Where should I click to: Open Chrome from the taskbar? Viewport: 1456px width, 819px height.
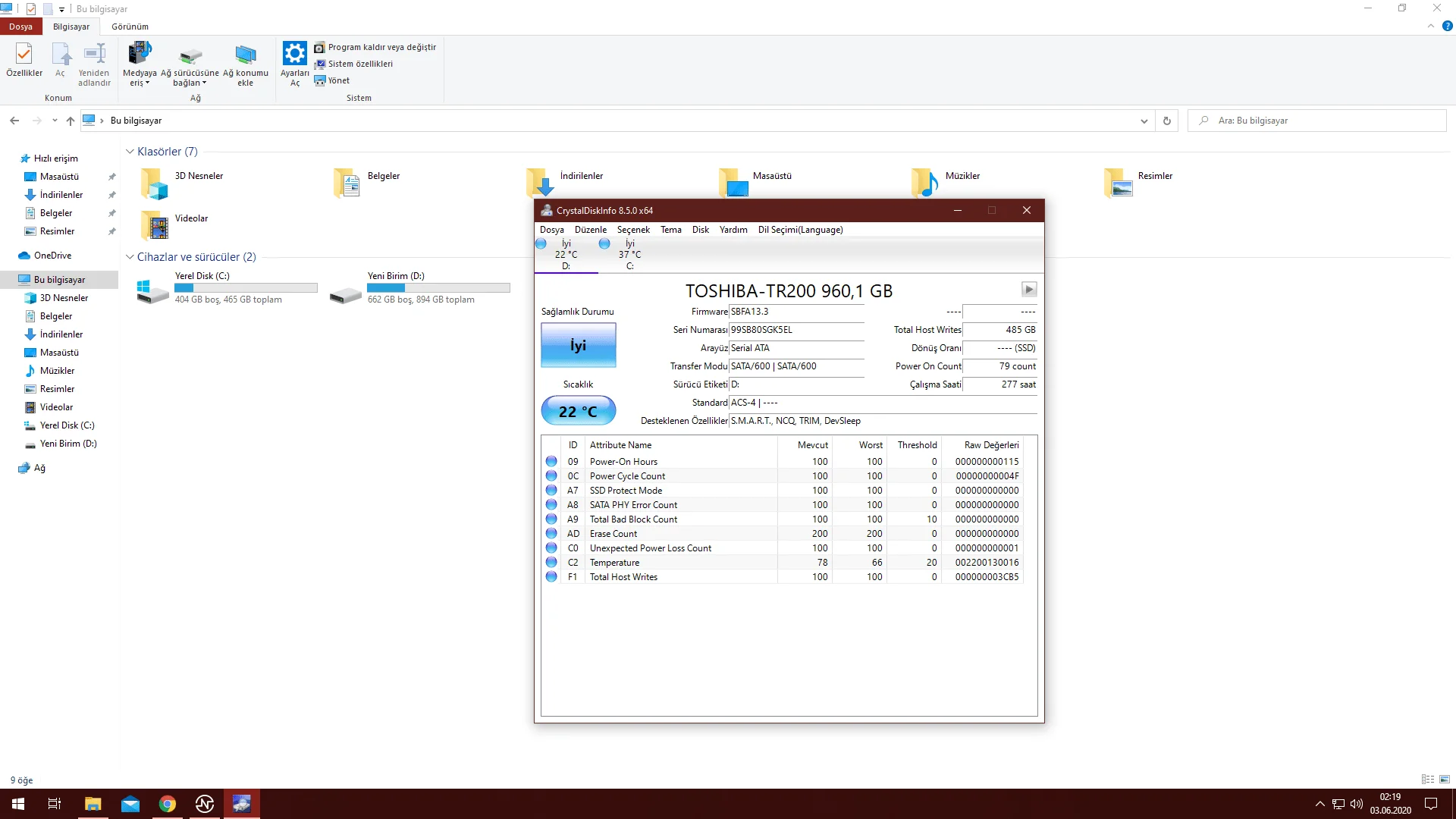click(168, 804)
